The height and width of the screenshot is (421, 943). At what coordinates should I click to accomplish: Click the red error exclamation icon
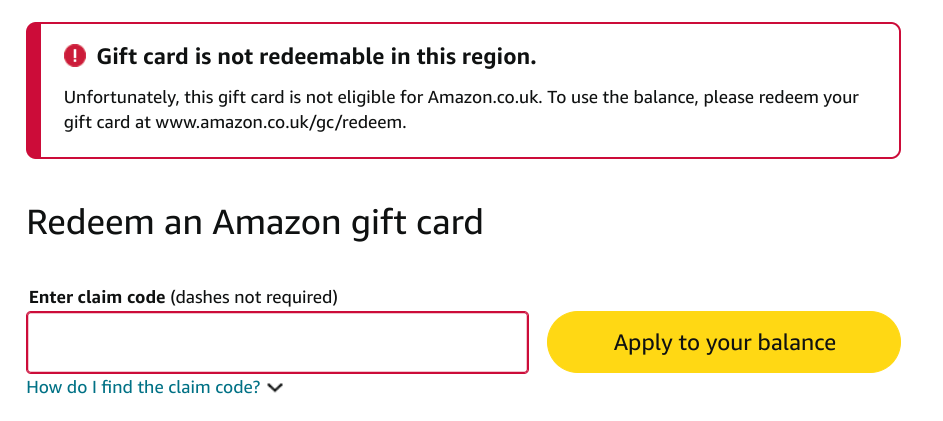[x=75, y=56]
